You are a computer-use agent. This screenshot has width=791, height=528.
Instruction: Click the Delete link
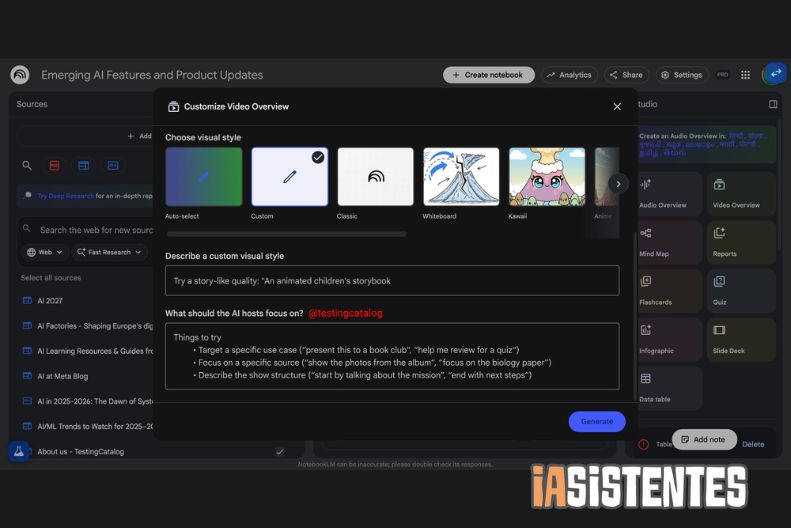pos(753,444)
